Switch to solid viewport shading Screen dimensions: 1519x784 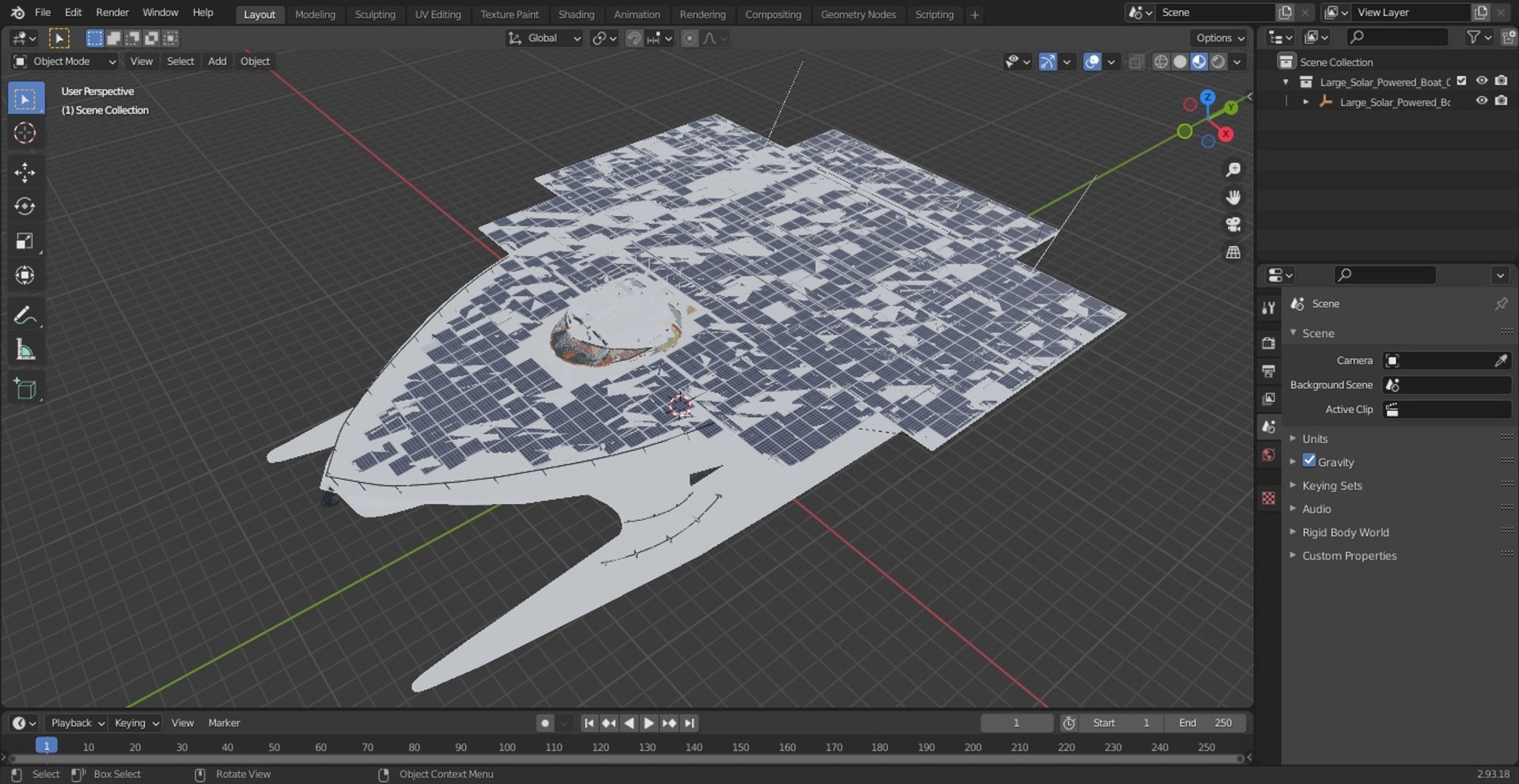coord(1180,62)
